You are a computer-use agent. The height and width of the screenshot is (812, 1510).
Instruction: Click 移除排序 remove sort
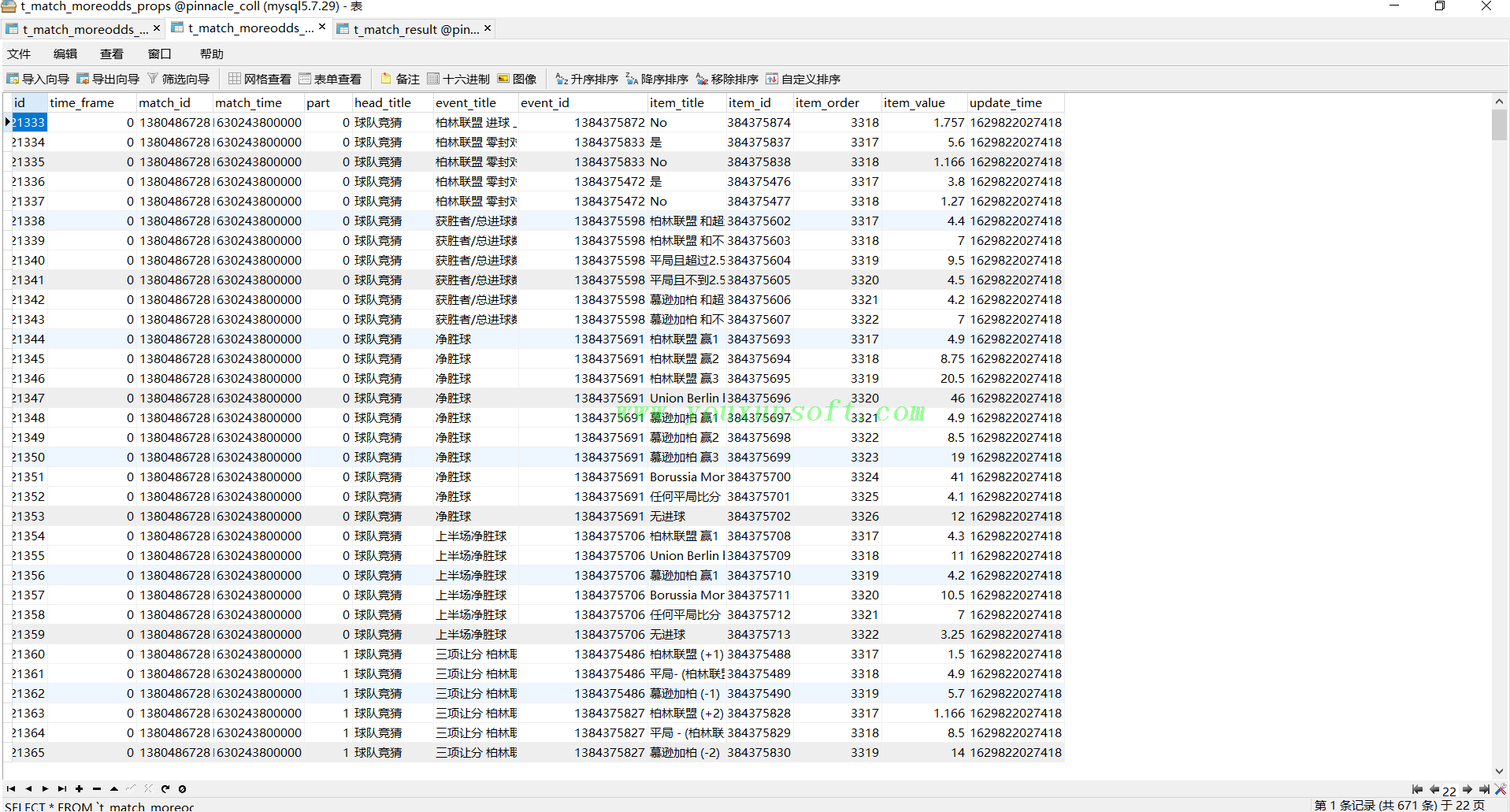pyautogui.click(x=727, y=79)
